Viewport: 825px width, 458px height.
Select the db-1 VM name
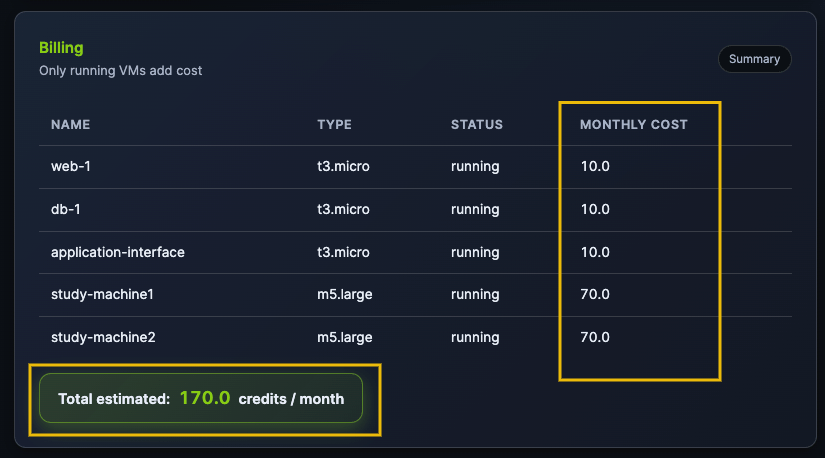68,209
